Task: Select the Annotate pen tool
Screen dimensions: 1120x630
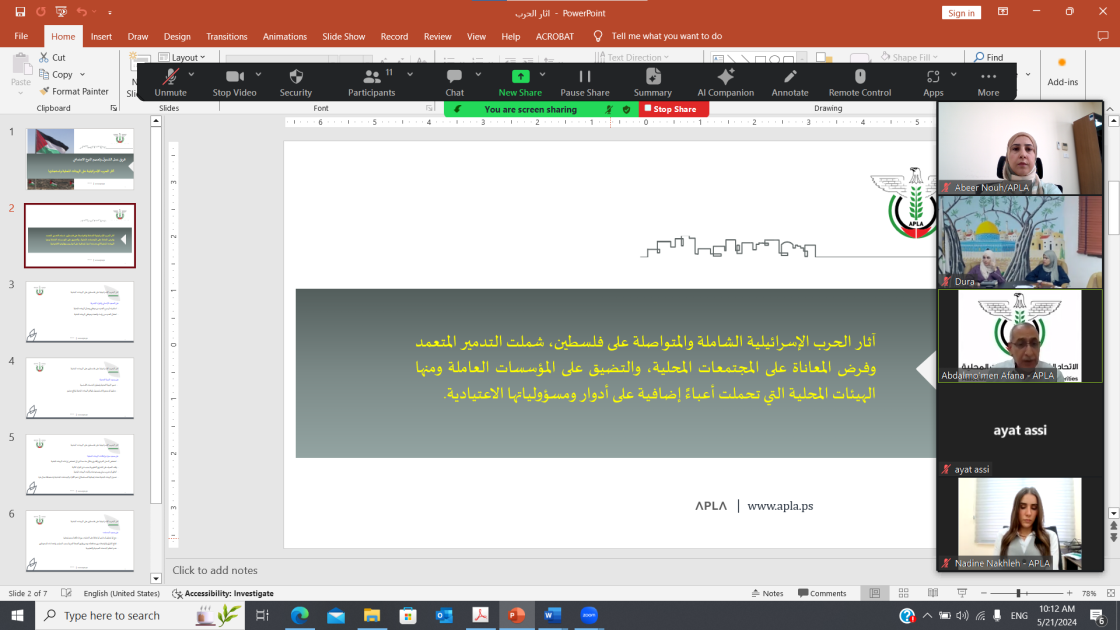Action: (x=789, y=80)
